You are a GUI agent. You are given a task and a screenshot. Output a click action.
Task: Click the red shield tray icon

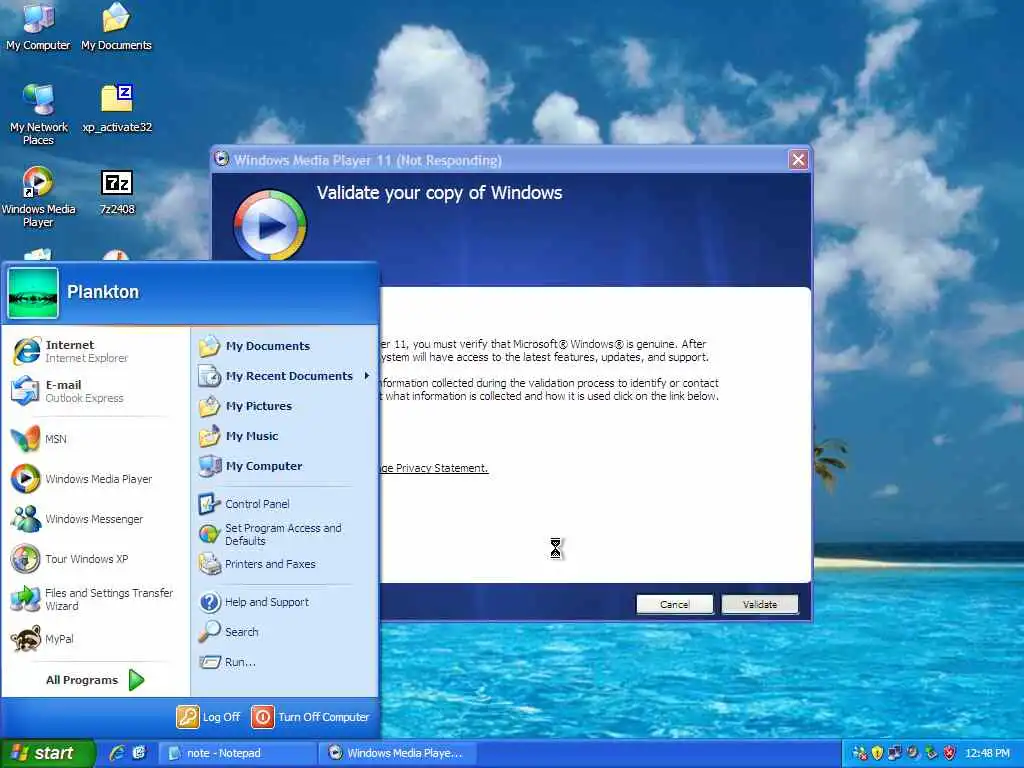(x=950, y=754)
